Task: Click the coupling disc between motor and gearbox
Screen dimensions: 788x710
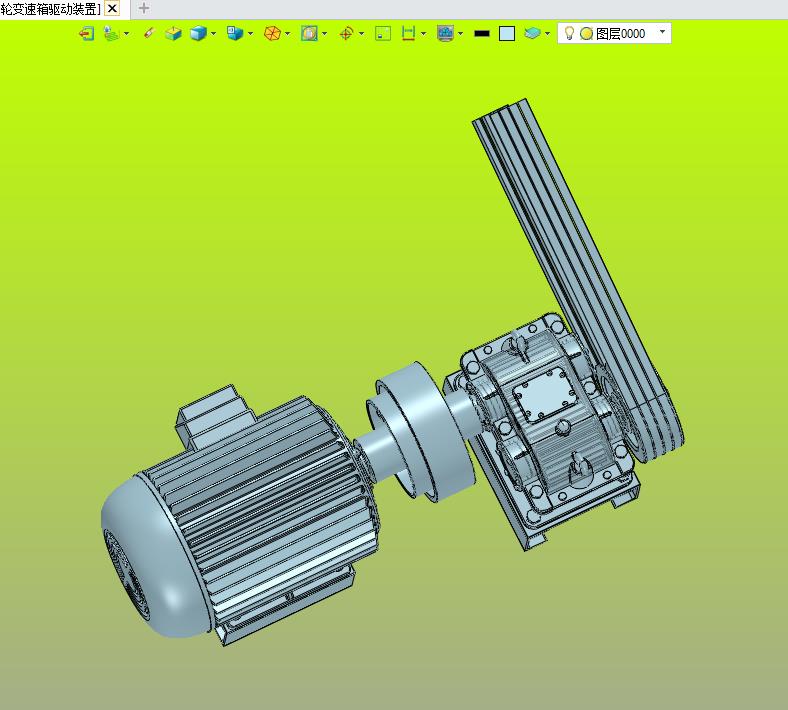Action: pos(425,432)
